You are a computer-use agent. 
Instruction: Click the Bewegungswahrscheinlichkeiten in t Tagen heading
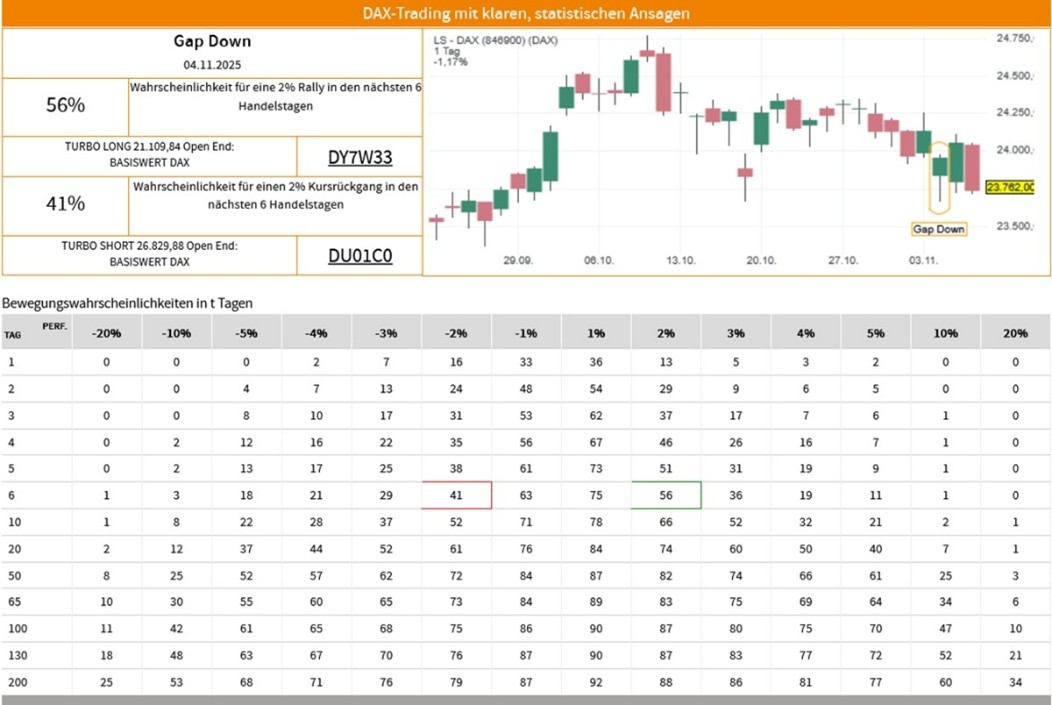coord(127,301)
